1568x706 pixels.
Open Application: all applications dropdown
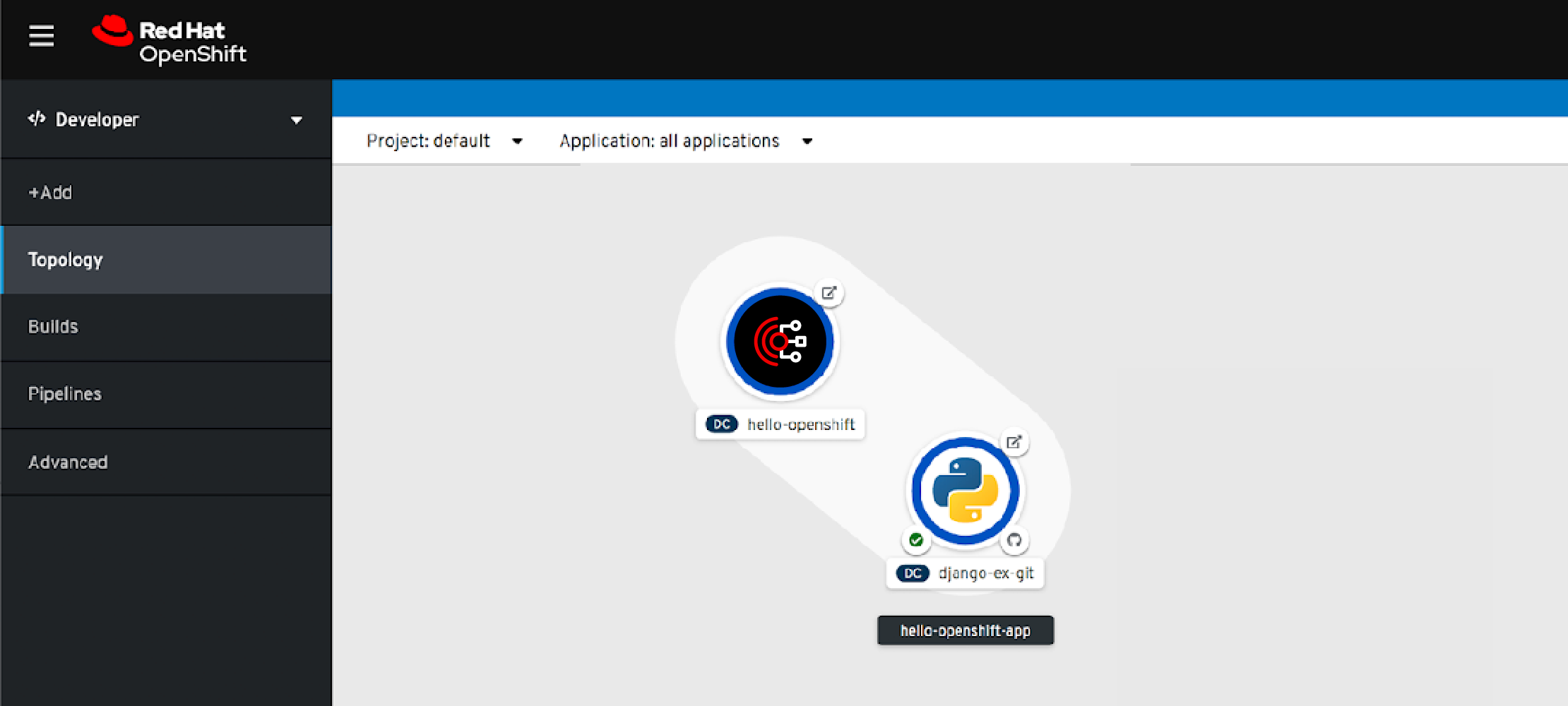(x=685, y=141)
